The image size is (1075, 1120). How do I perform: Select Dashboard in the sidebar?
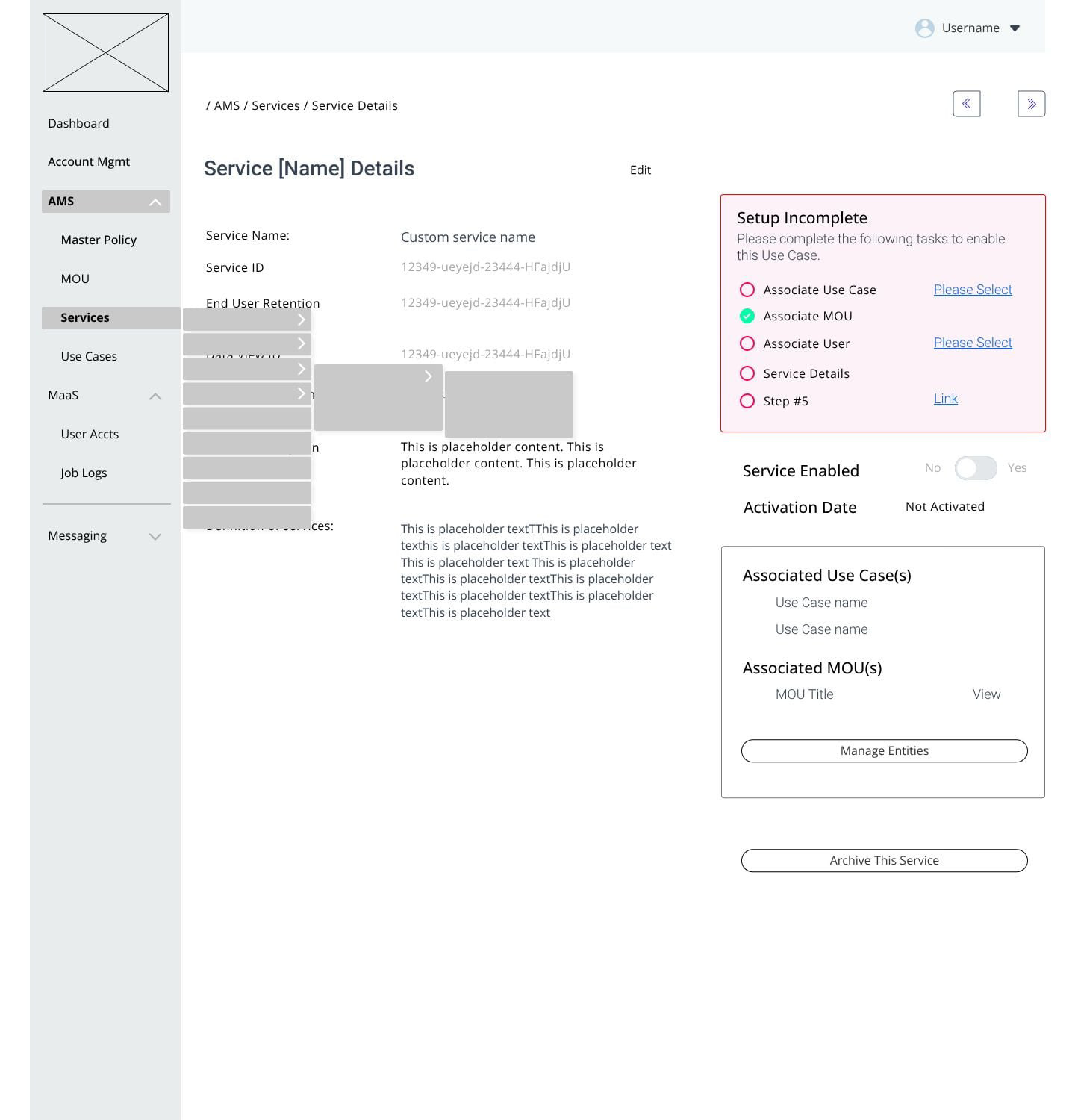click(78, 123)
